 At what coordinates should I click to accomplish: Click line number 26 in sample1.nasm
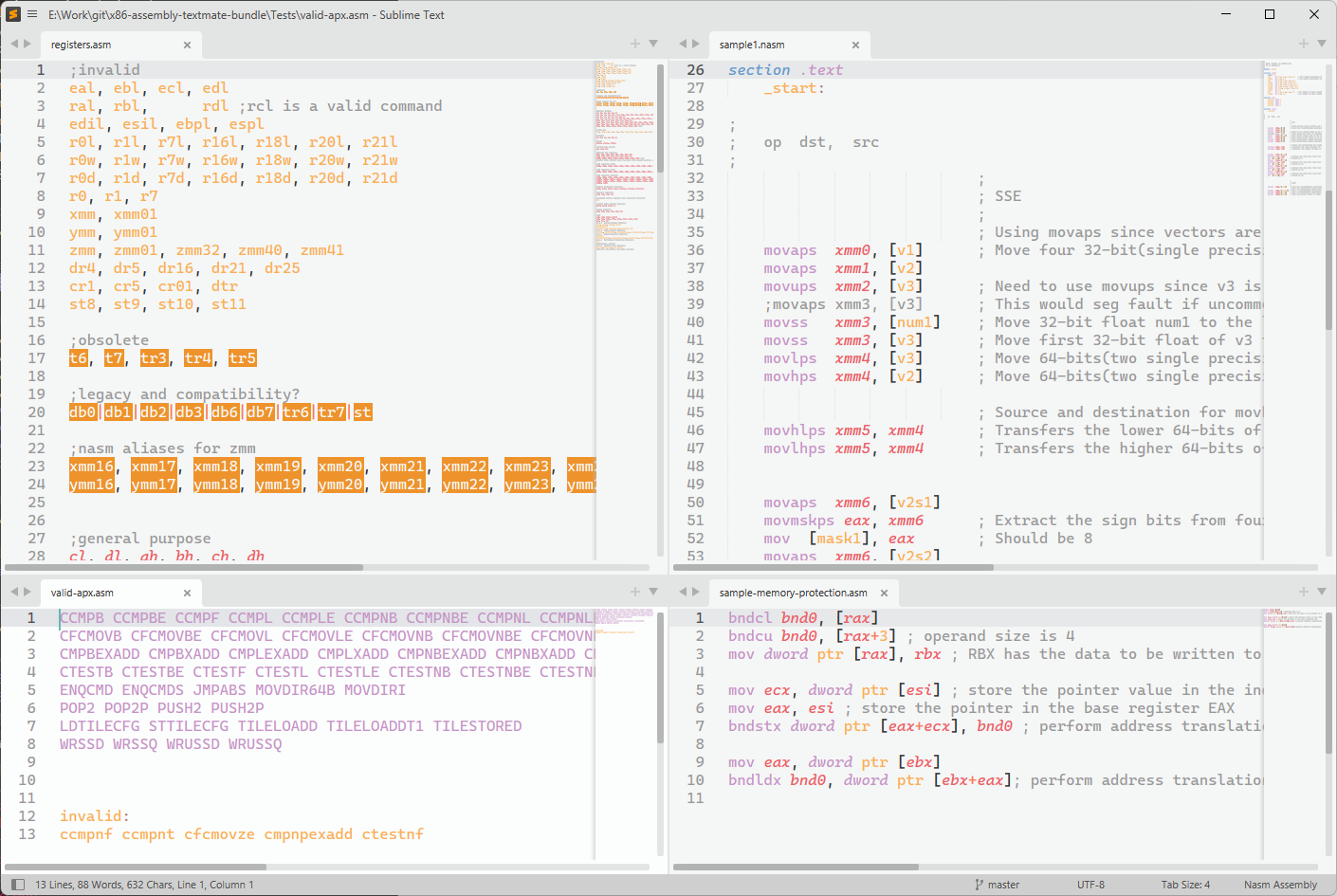(696, 70)
